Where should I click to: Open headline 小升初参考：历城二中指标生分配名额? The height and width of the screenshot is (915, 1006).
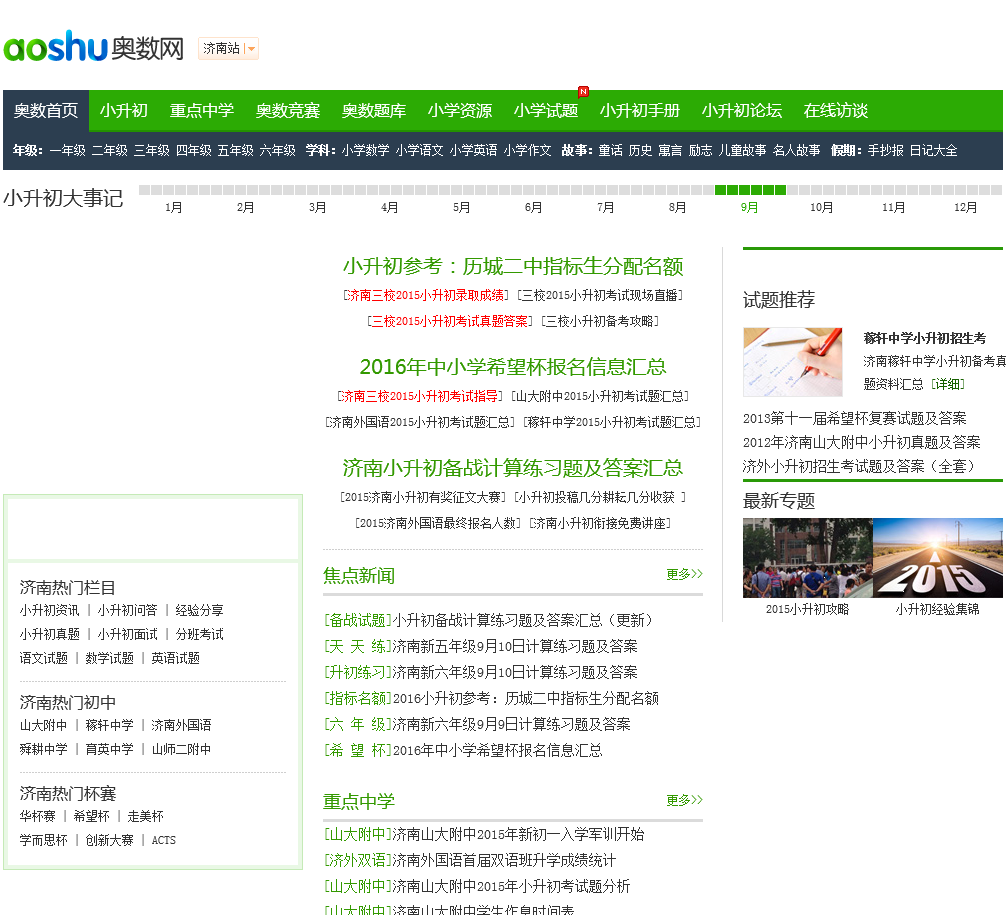click(513, 266)
